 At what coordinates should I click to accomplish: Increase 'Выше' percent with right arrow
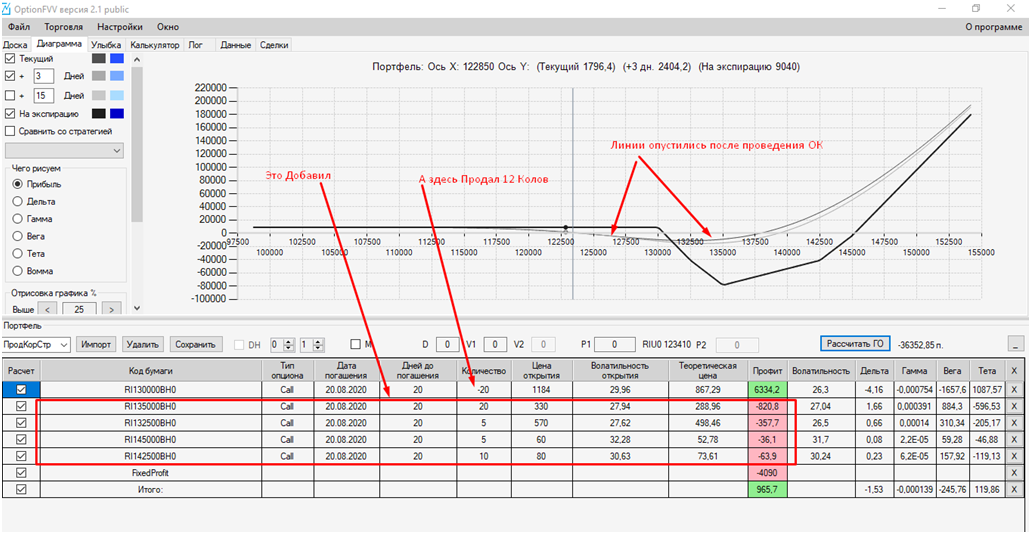click(112, 308)
